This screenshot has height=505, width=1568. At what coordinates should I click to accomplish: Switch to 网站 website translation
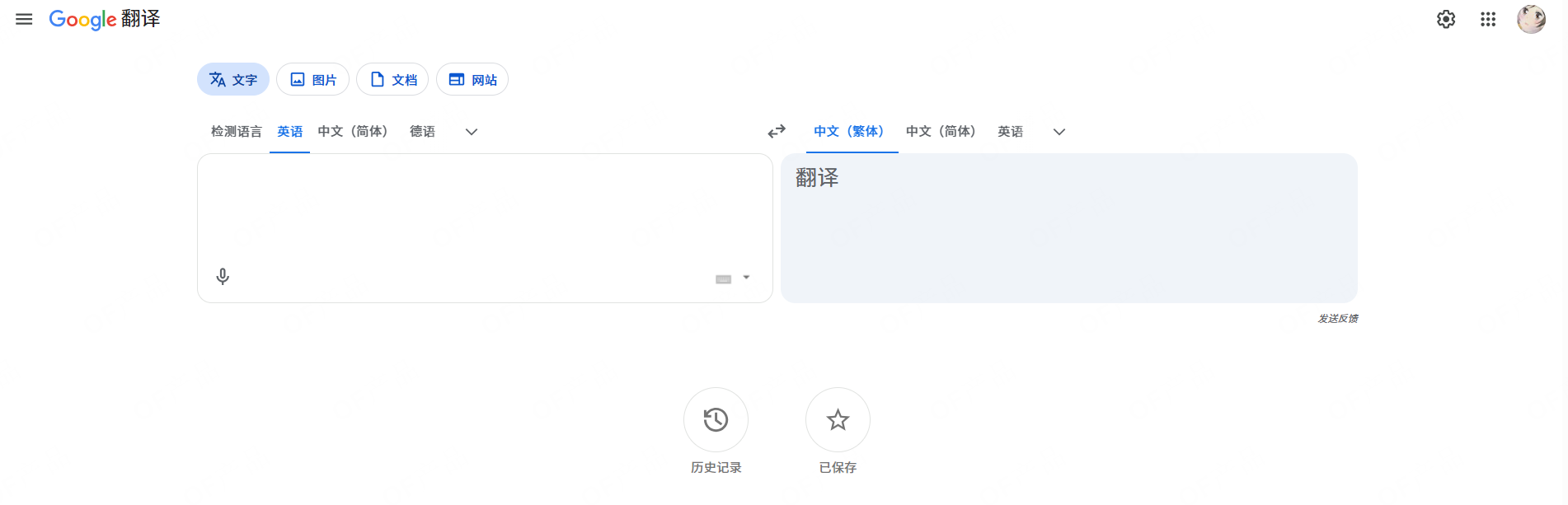472,79
